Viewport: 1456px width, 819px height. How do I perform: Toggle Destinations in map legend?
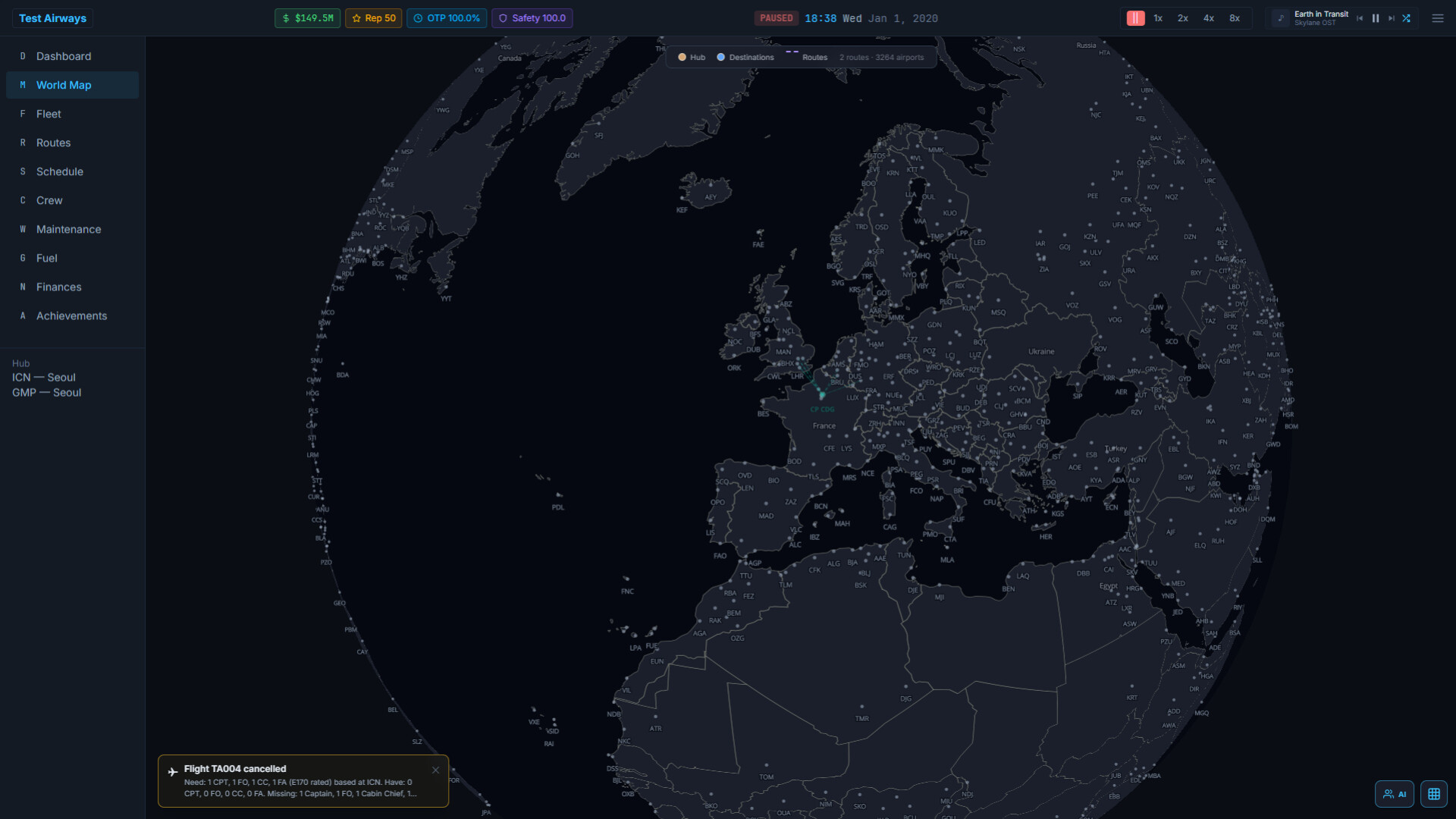point(745,58)
